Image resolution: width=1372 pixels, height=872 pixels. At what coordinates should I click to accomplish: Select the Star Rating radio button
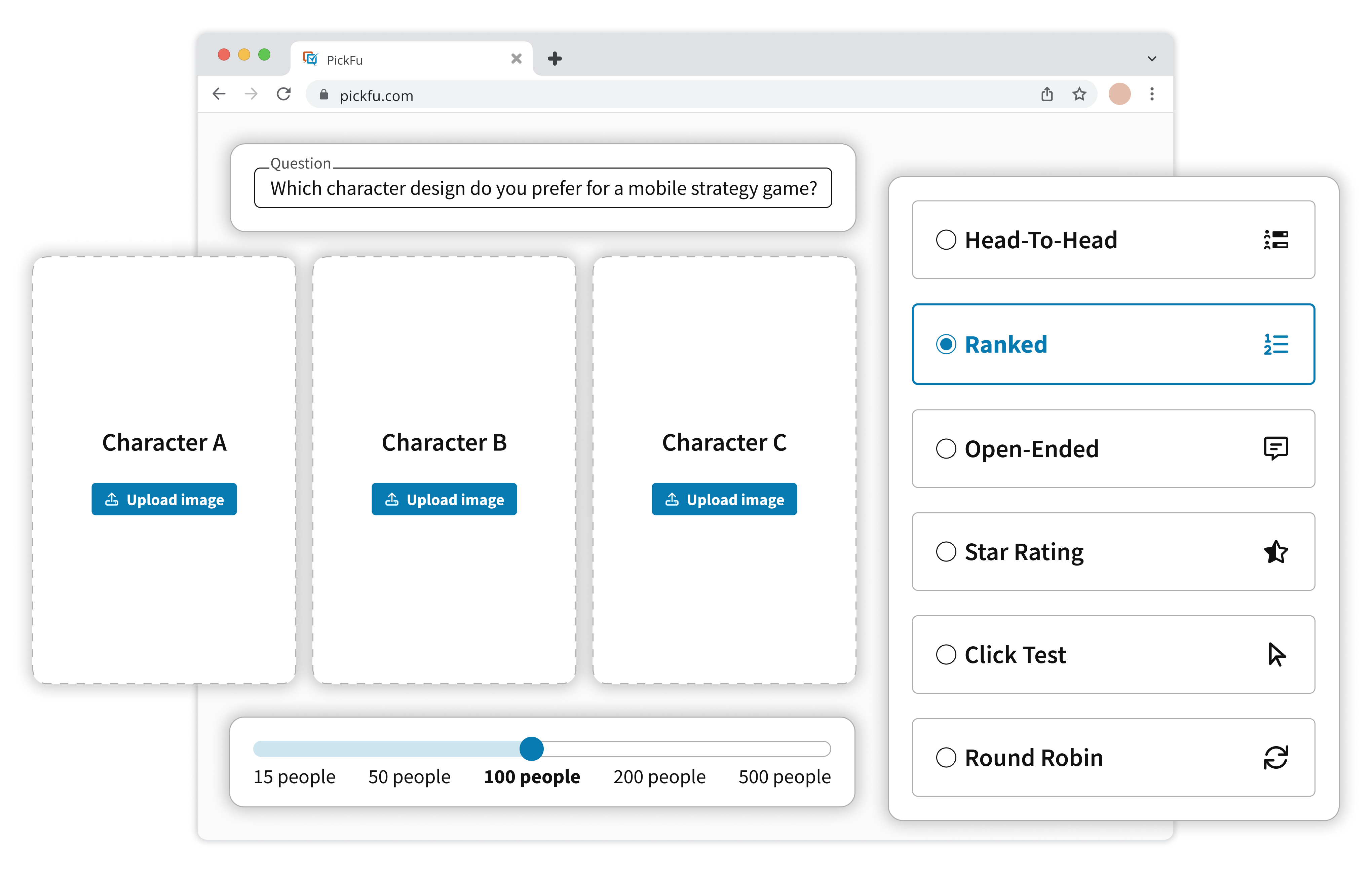pos(946,552)
